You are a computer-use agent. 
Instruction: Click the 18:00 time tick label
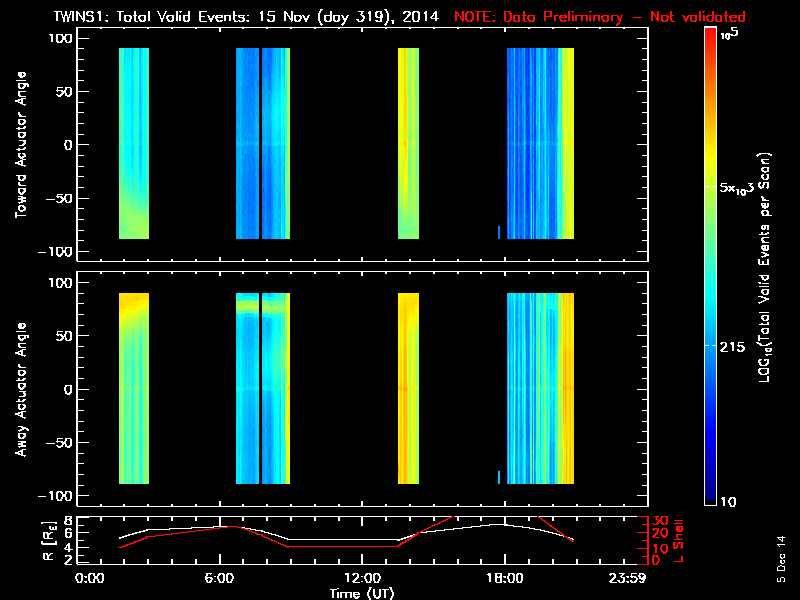point(504,578)
